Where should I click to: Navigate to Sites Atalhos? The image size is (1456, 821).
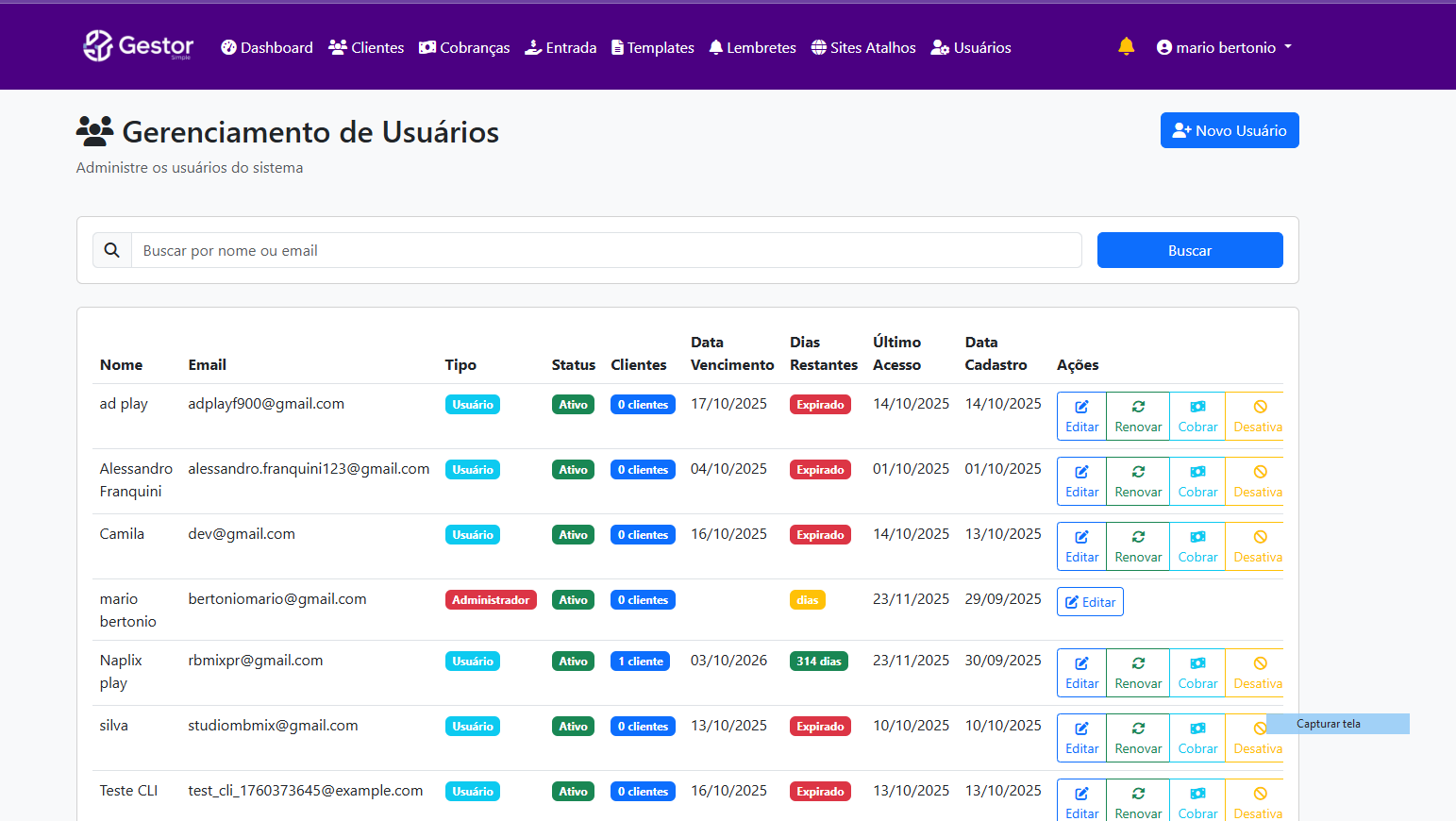[863, 47]
